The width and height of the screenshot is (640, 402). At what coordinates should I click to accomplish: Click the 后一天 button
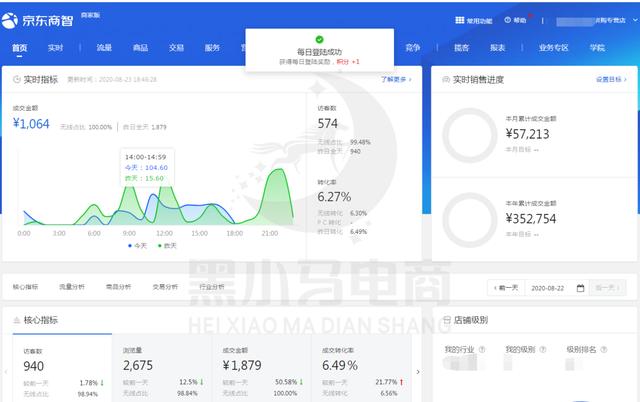608,288
